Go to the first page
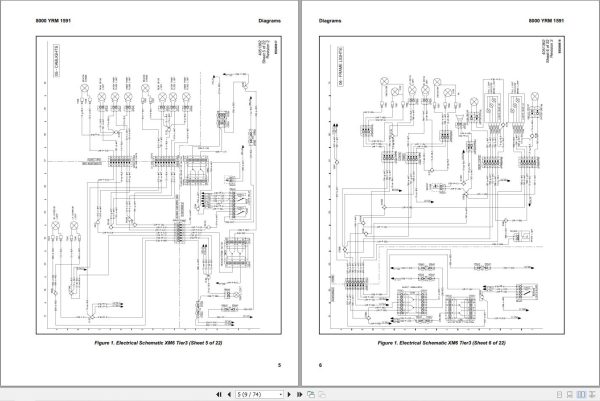This screenshot has height=401, width=600. tap(218, 394)
